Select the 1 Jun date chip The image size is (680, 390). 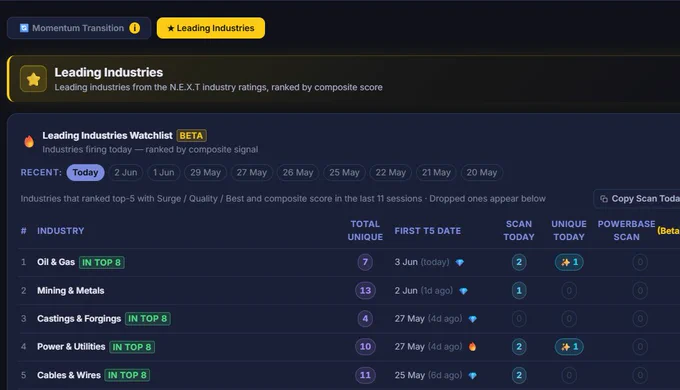(163, 173)
